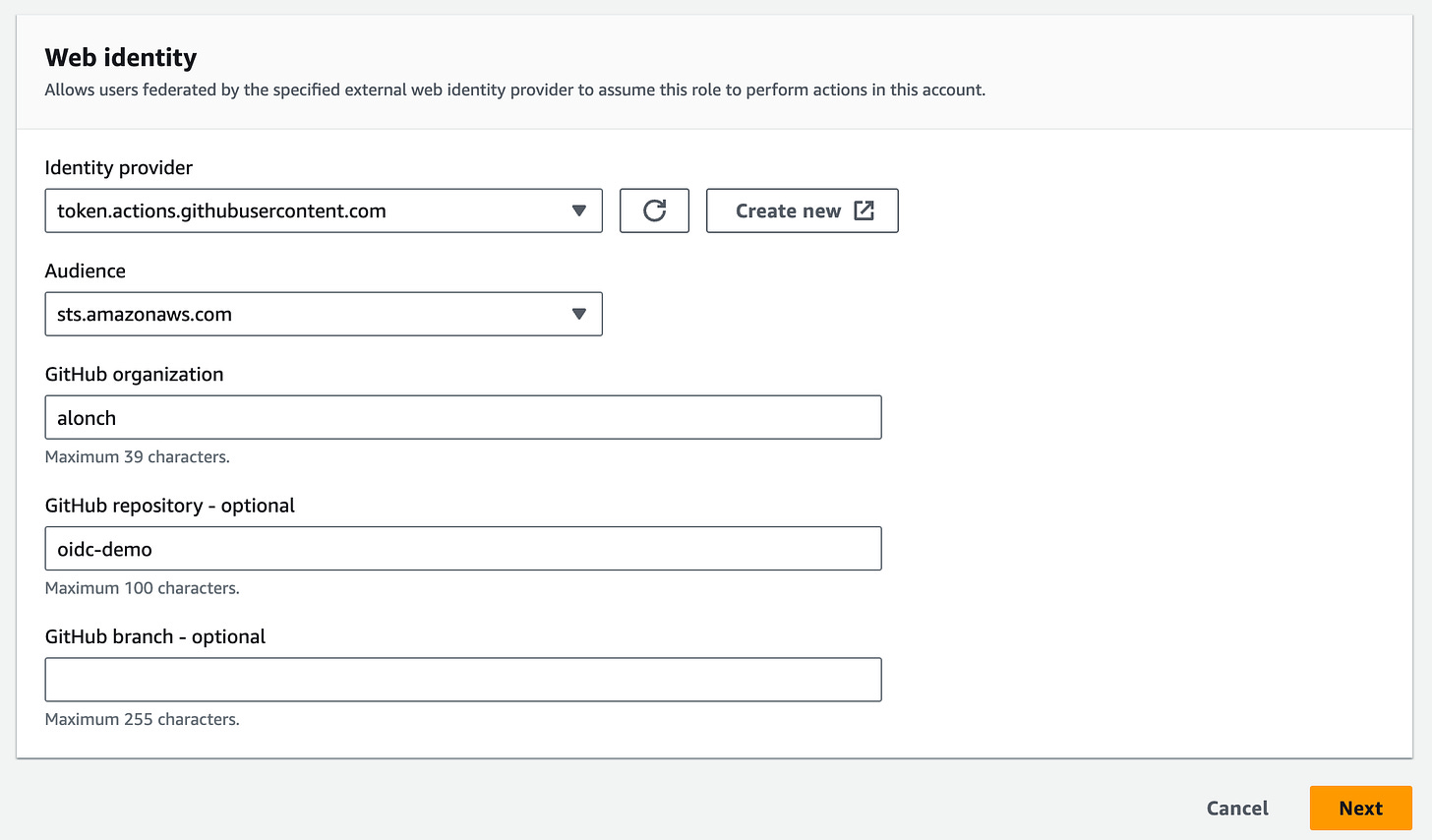The width and height of the screenshot is (1432, 840).
Task: Focus the GitHub repository field containing oidc-demo
Action: pyautogui.click(x=463, y=549)
